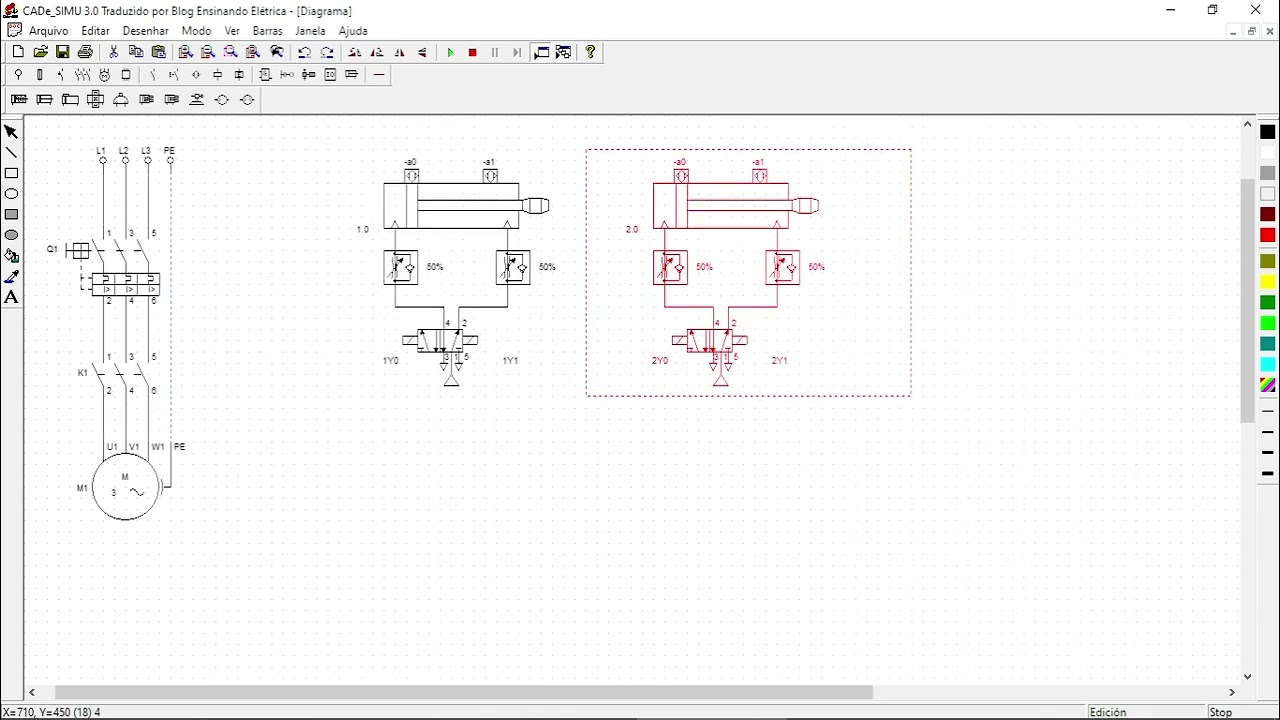Select the hollow ellipse tool
Screen dimensions: 1280x720
pos(12,194)
